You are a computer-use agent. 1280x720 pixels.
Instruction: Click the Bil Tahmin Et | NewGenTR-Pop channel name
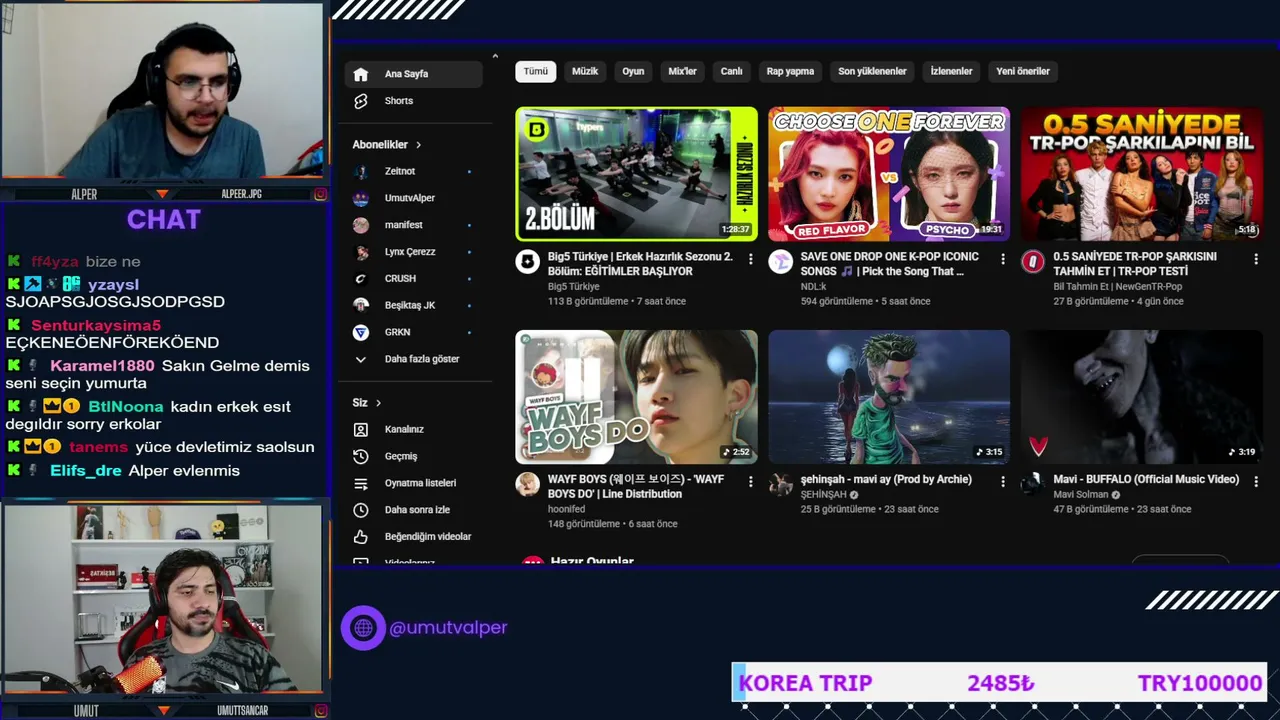click(1117, 287)
